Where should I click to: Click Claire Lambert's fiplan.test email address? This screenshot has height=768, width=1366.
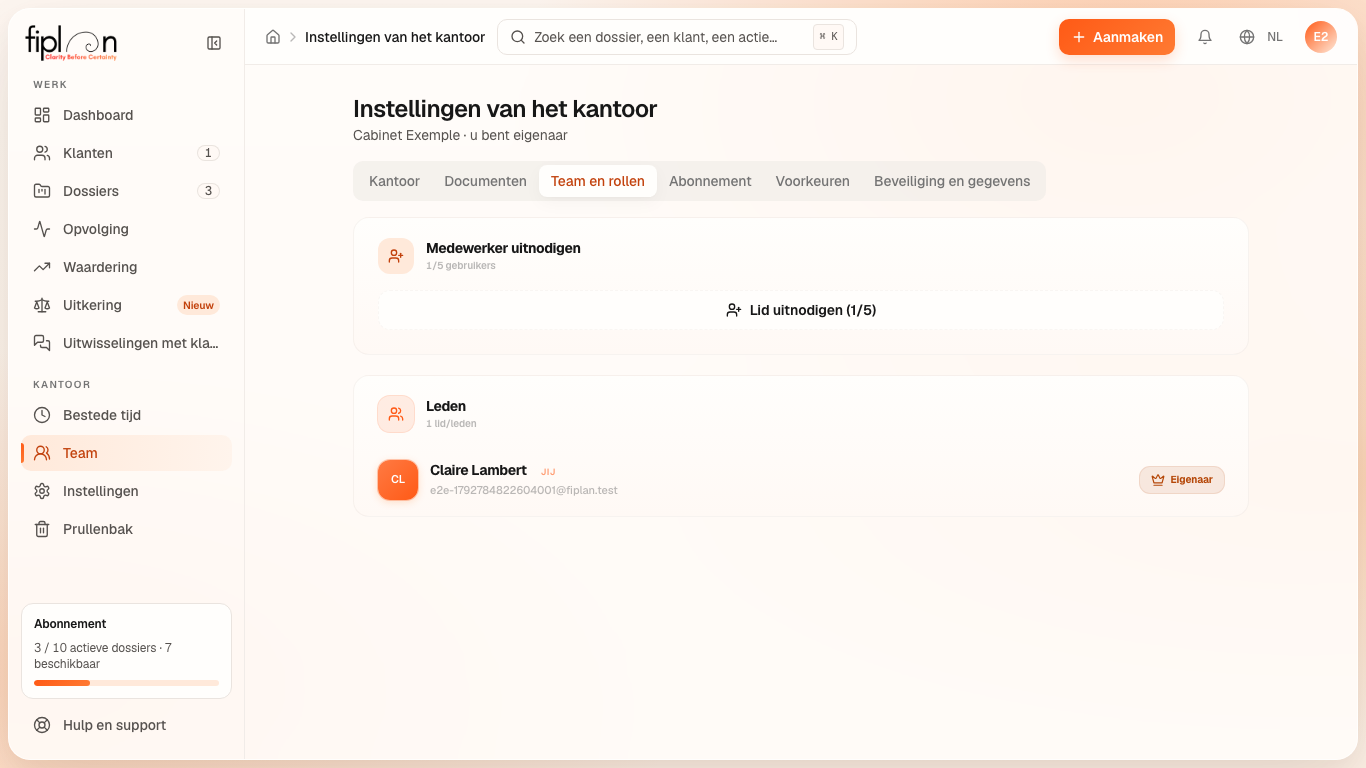point(524,490)
